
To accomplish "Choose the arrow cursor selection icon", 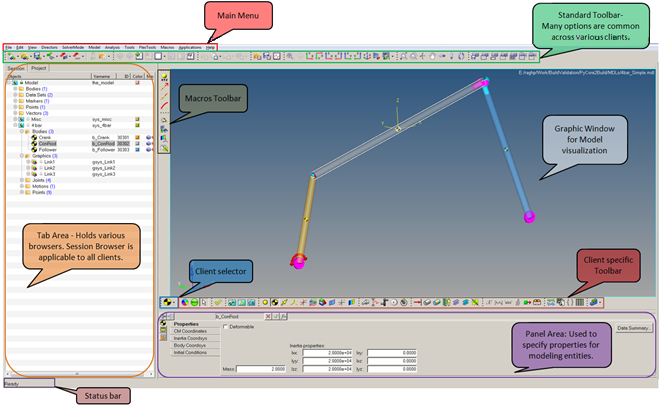I will (x=205, y=302).
